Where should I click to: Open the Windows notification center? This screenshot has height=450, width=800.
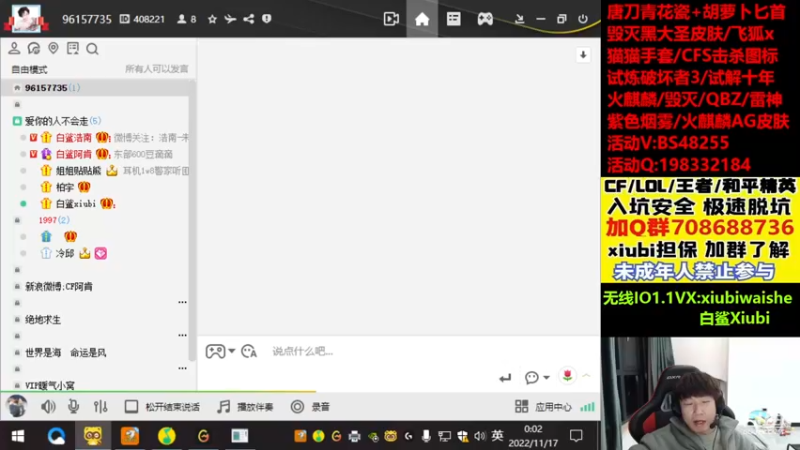click(x=576, y=436)
